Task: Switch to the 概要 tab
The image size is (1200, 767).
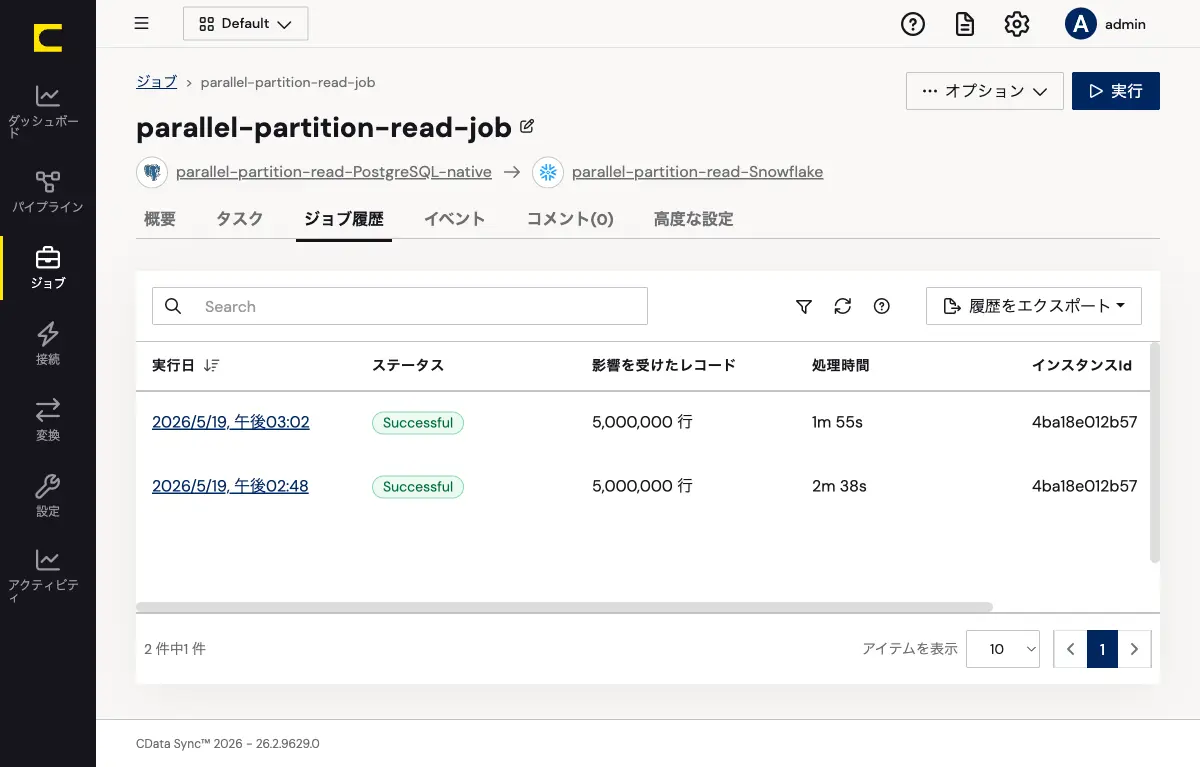Action: pyautogui.click(x=160, y=219)
